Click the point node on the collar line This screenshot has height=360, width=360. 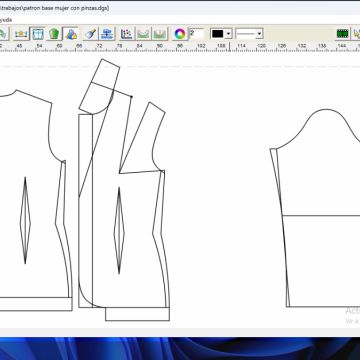click(x=131, y=97)
